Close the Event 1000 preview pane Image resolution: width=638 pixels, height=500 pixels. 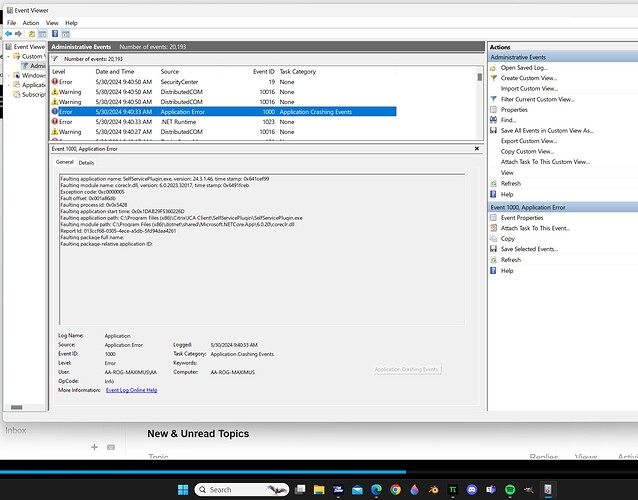point(477,148)
